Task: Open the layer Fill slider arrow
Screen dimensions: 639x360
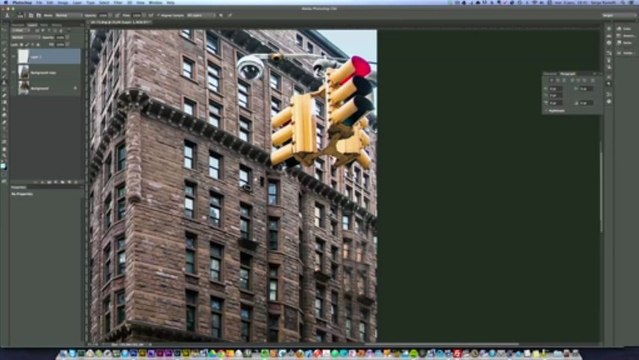Action: click(x=67, y=44)
